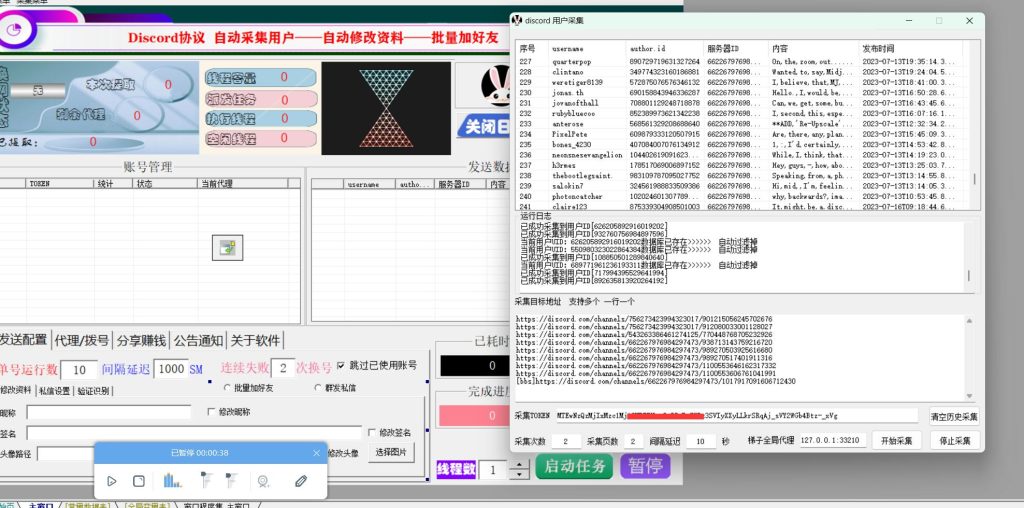This screenshot has height=508, width=1024.
Task: Choose the 群发私信 radio option
Action: [318, 387]
